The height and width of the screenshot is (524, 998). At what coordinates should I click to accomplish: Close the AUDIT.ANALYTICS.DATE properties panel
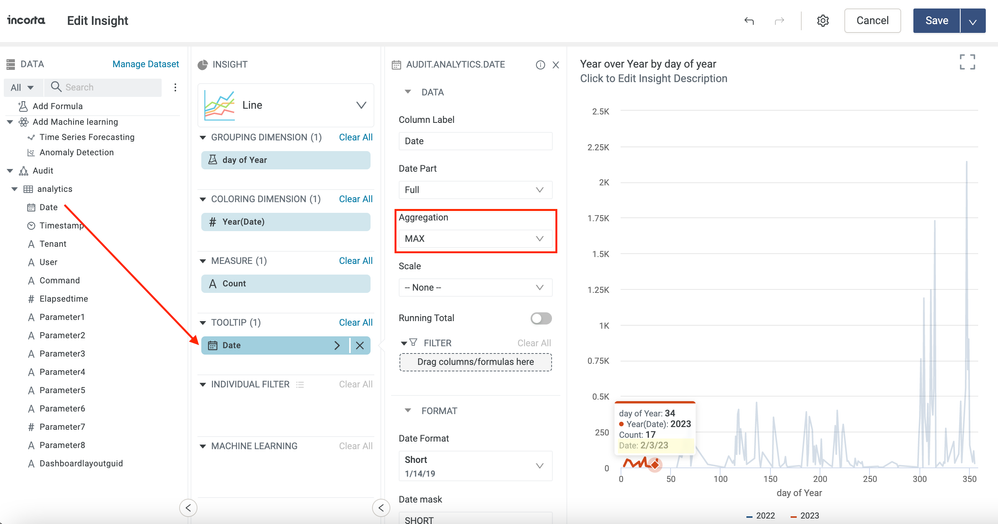[x=556, y=65]
